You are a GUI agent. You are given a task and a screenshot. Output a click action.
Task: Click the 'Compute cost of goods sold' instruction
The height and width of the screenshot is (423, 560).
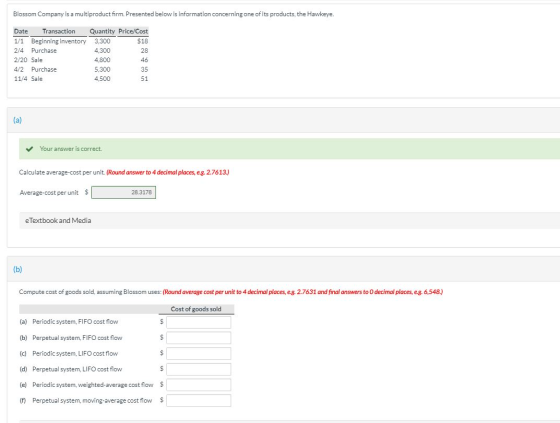click(x=90, y=292)
